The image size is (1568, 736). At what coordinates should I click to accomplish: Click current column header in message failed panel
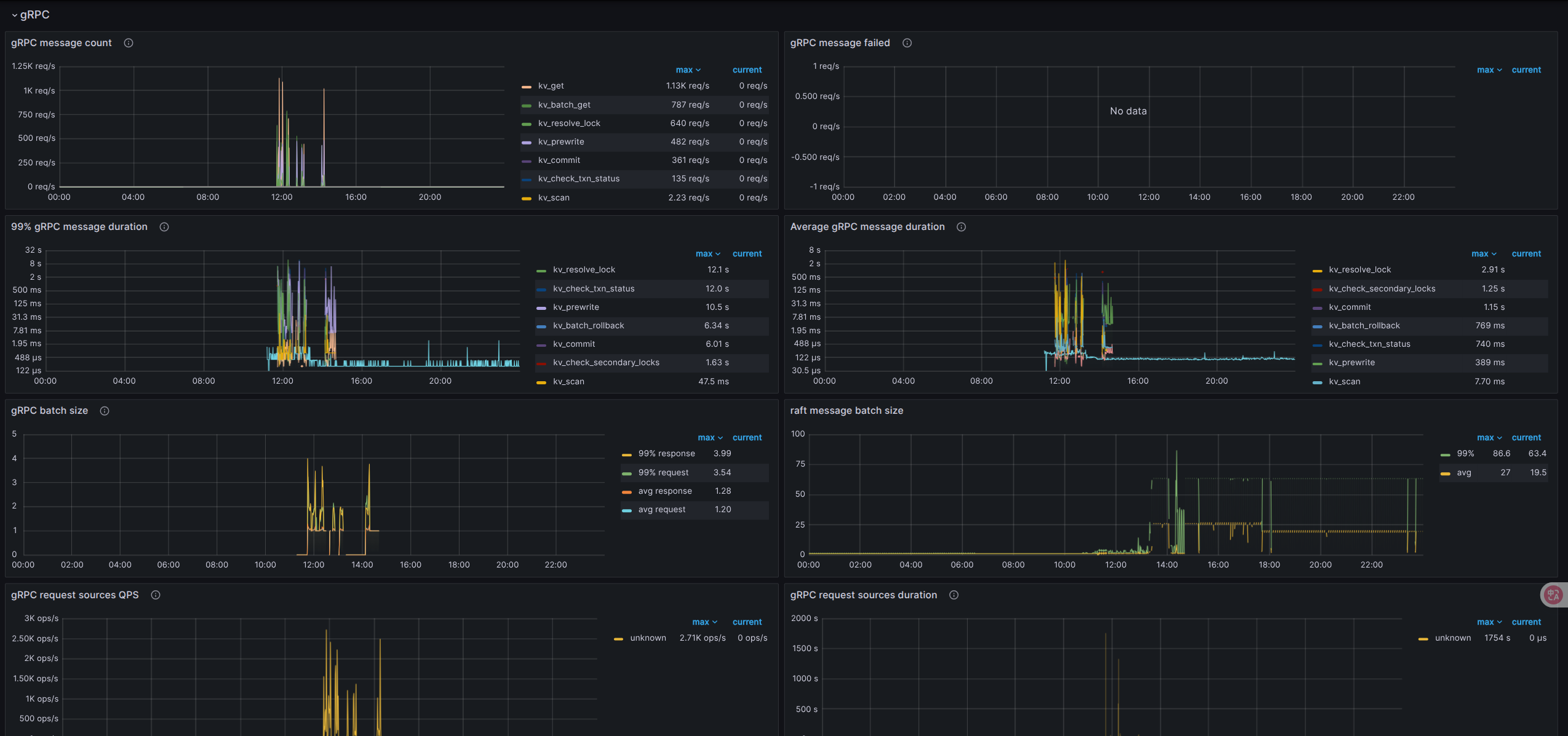click(x=1526, y=70)
